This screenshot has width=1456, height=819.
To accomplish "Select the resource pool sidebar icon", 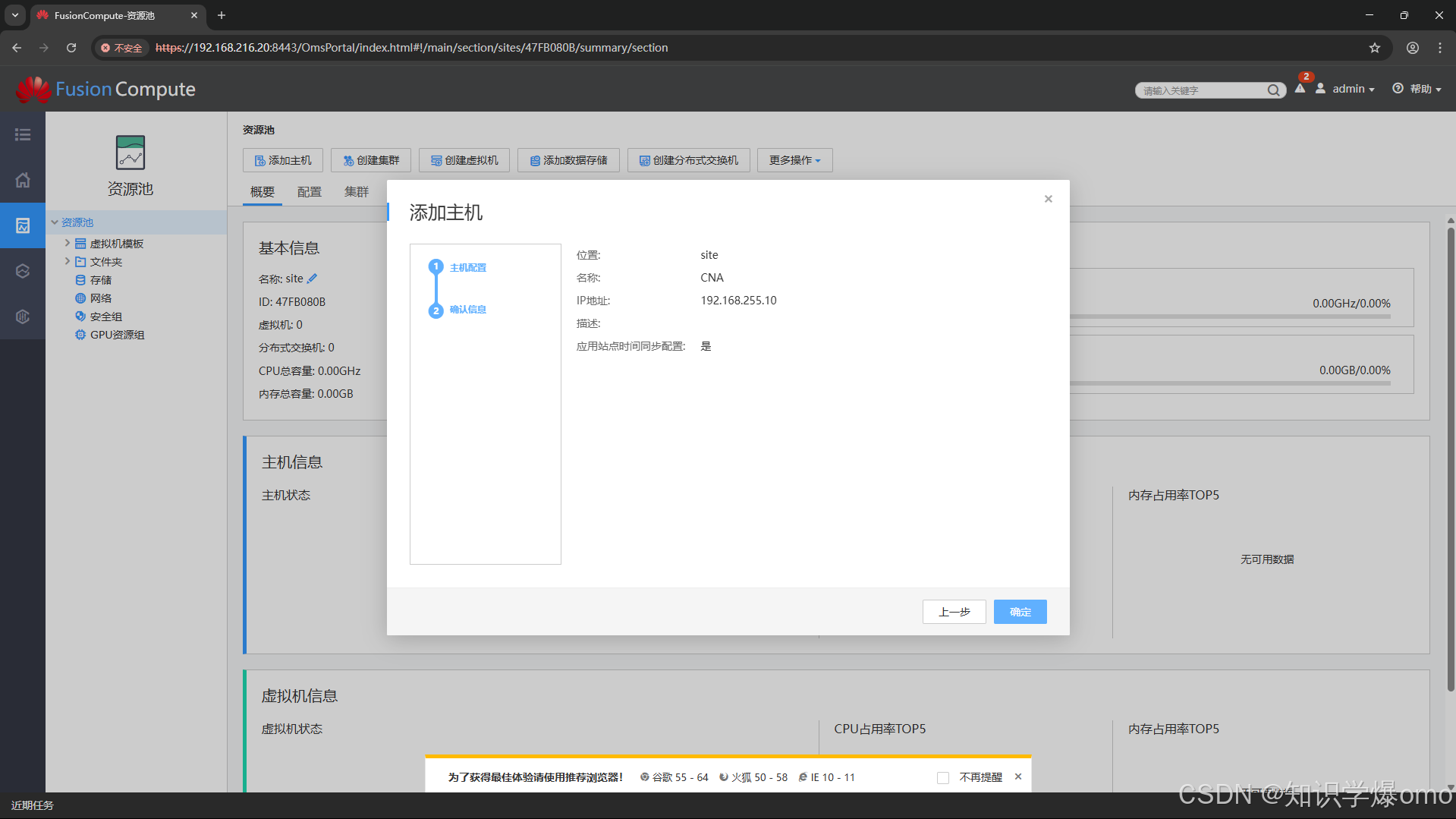I will point(23,225).
